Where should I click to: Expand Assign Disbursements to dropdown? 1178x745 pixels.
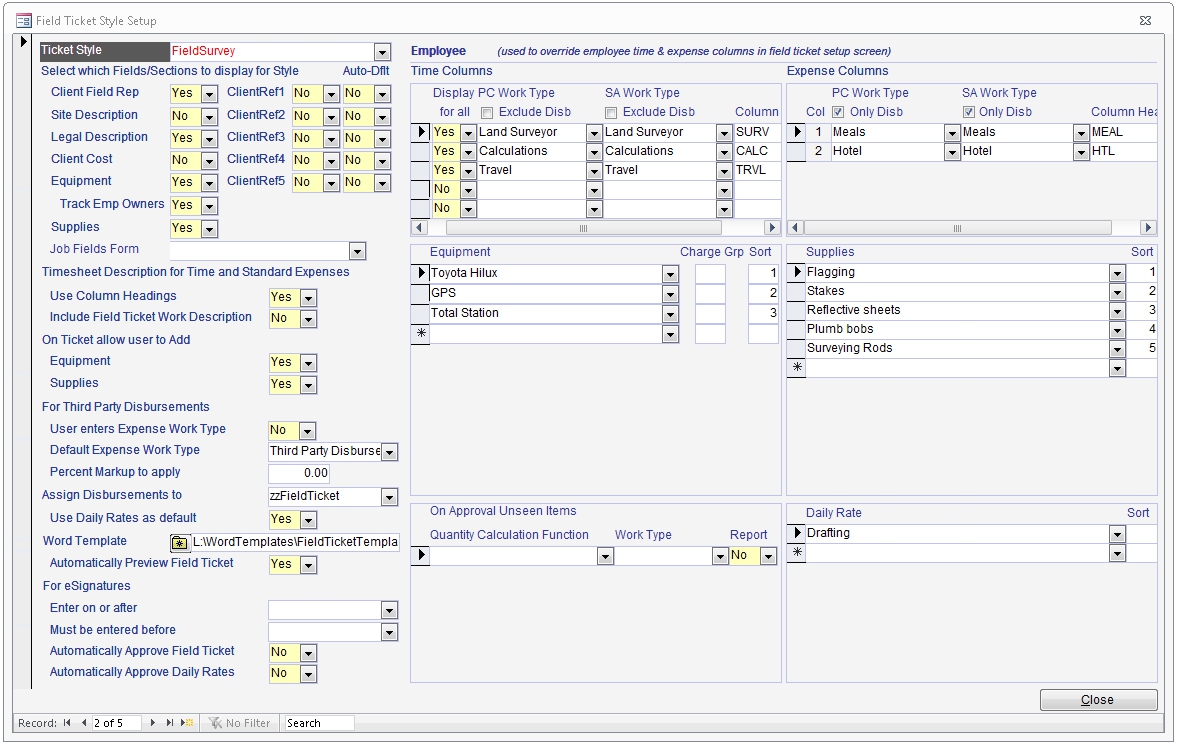point(389,497)
